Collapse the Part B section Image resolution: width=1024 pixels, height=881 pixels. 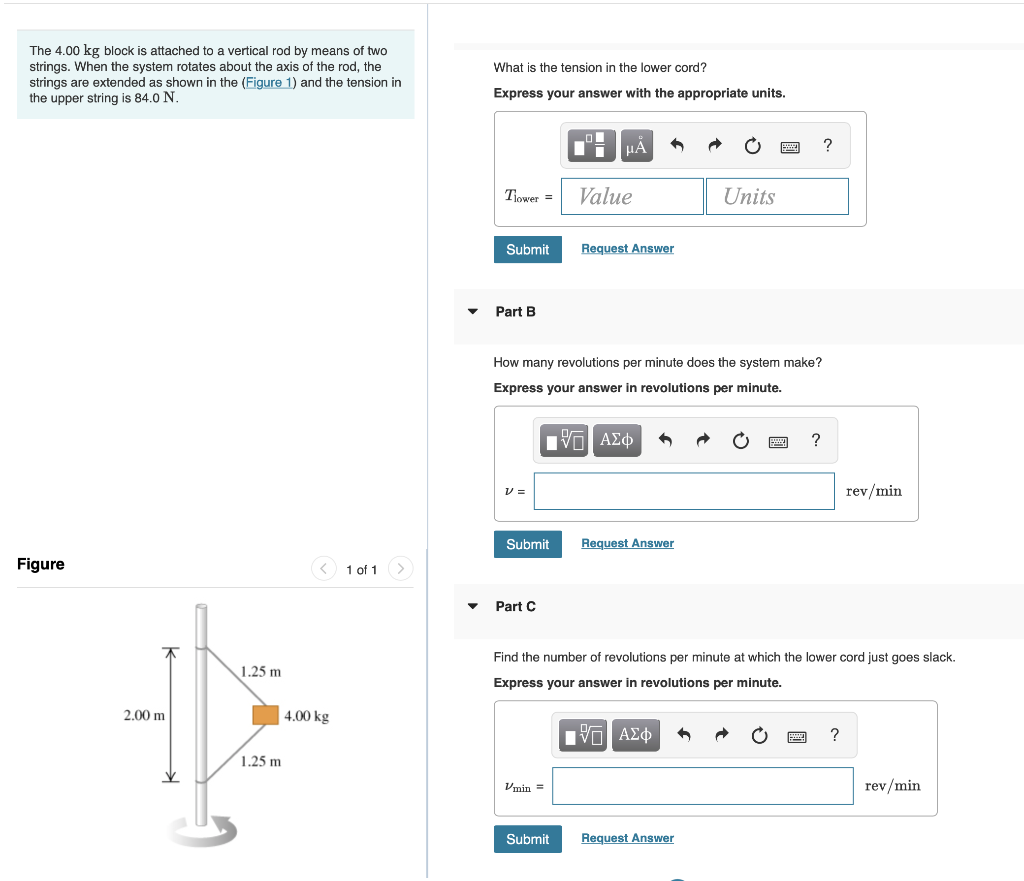472,311
